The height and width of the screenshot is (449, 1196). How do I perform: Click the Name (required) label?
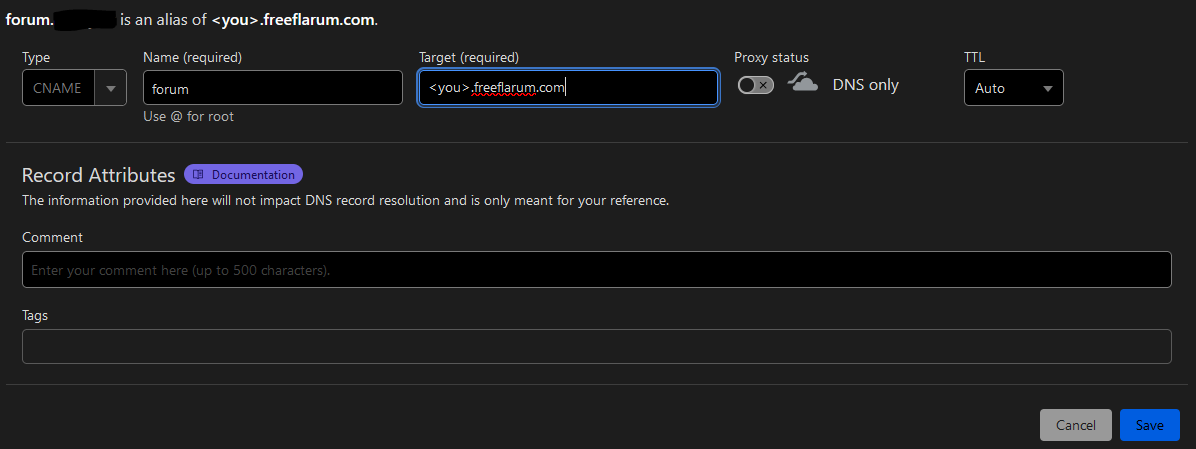192,58
